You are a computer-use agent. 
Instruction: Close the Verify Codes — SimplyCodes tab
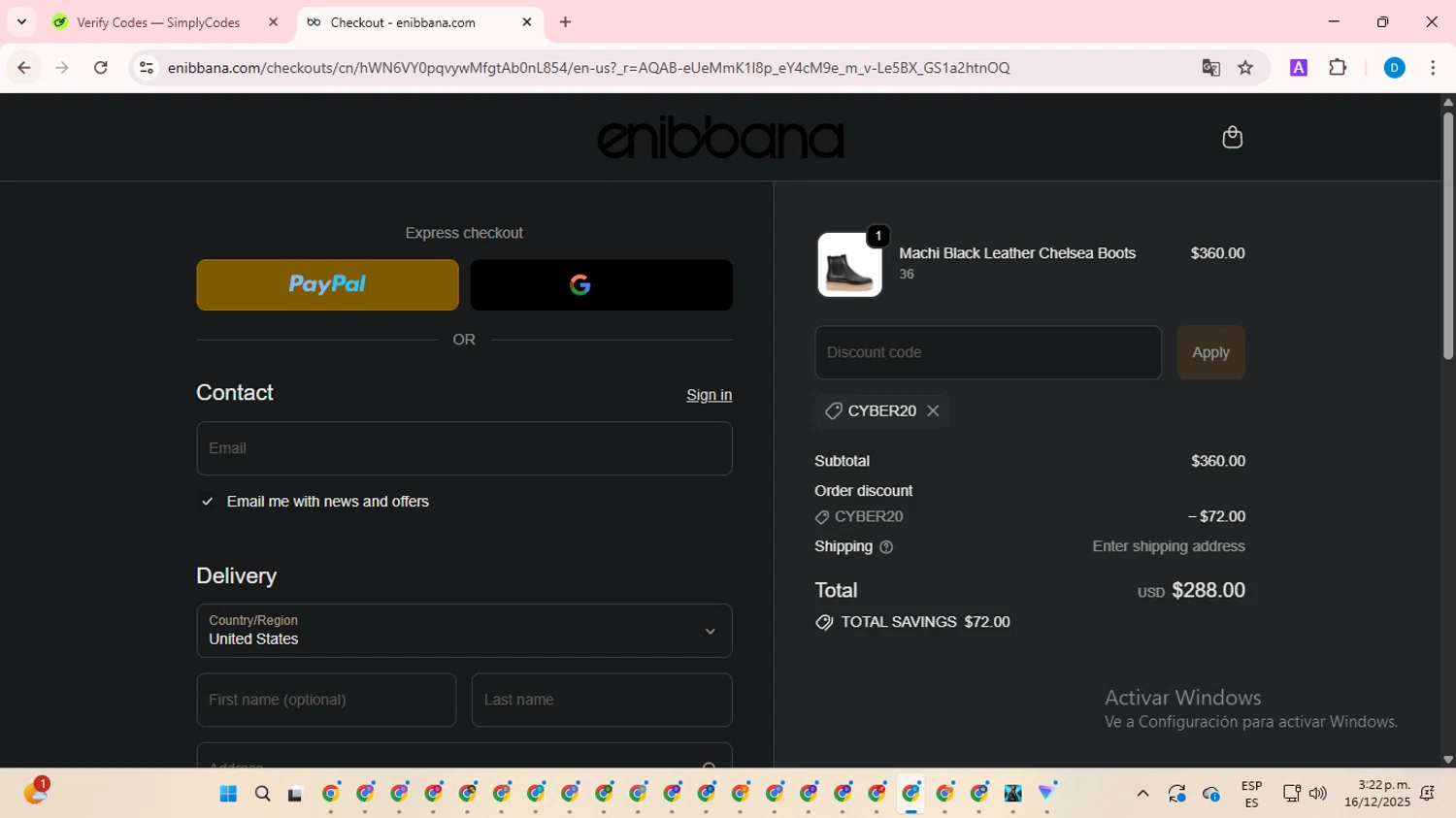tap(273, 22)
